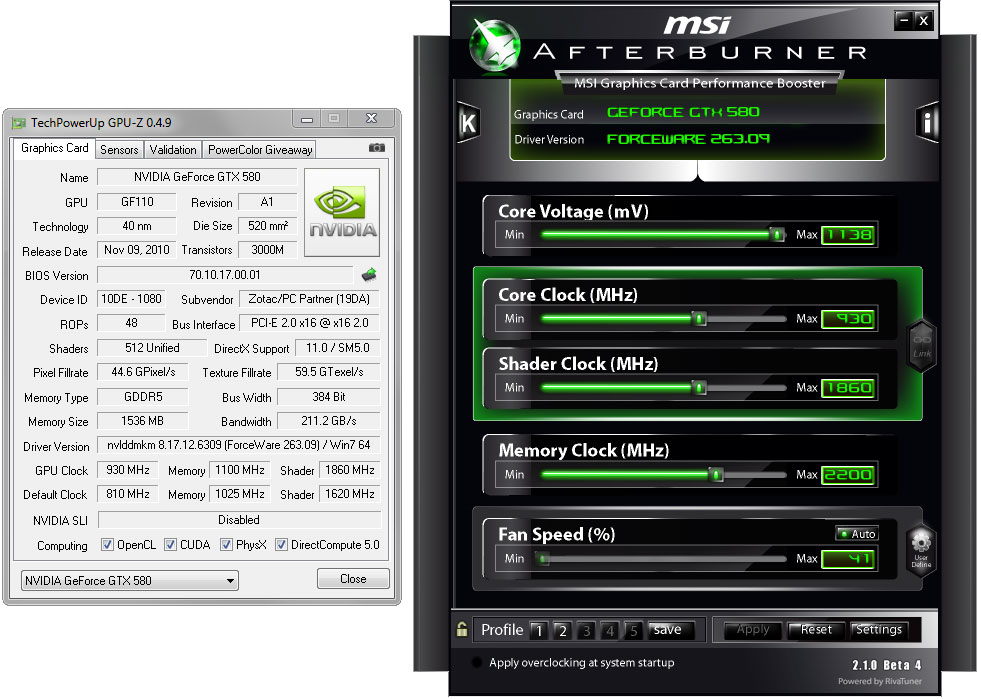Viewport: 981px width, 699px height.
Task: Open the fan User Define gear icon
Action: pyautogui.click(x=921, y=549)
